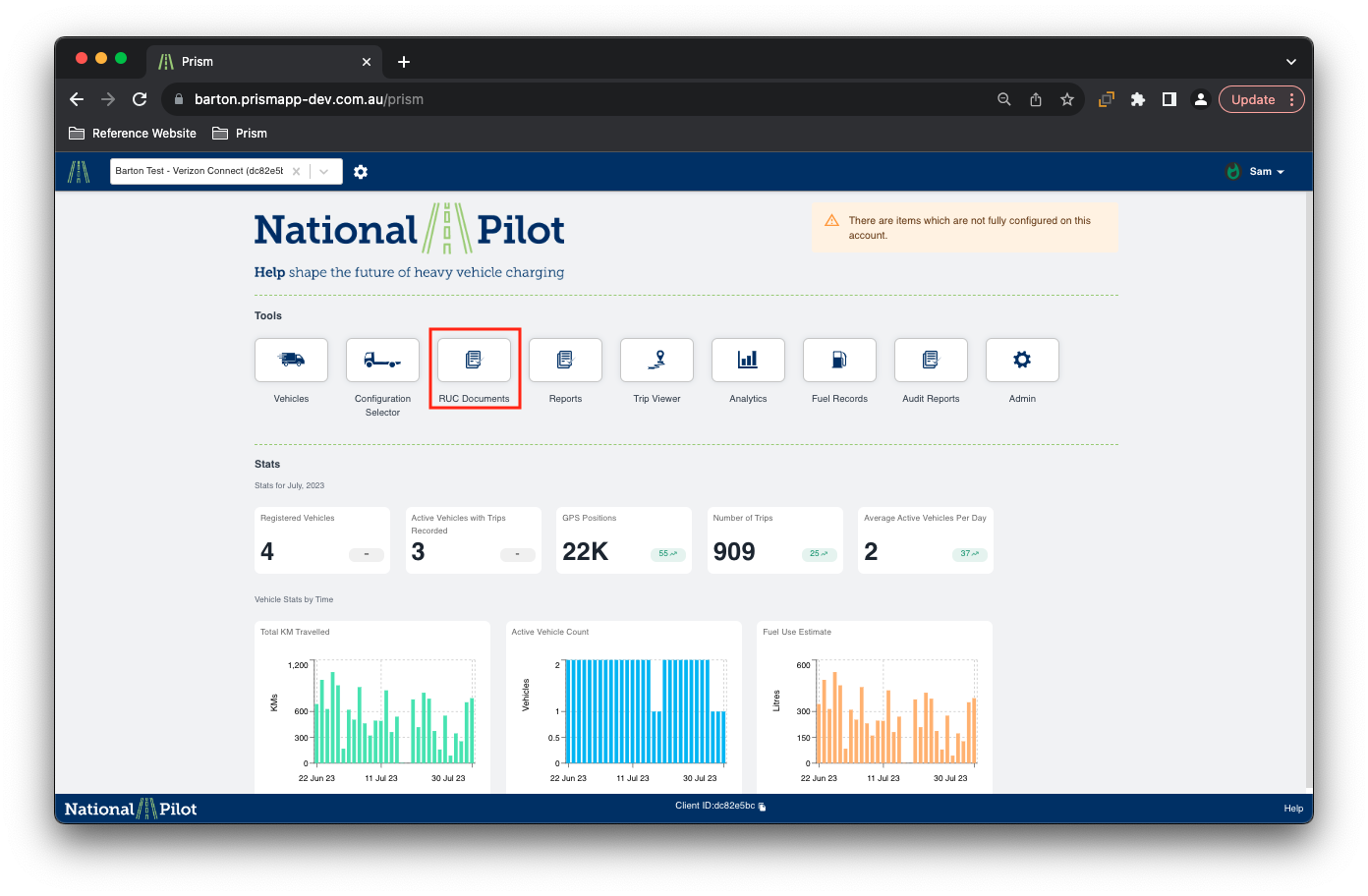Open the Sam user menu
This screenshot has width=1368, height=896.
(x=1259, y=172)
